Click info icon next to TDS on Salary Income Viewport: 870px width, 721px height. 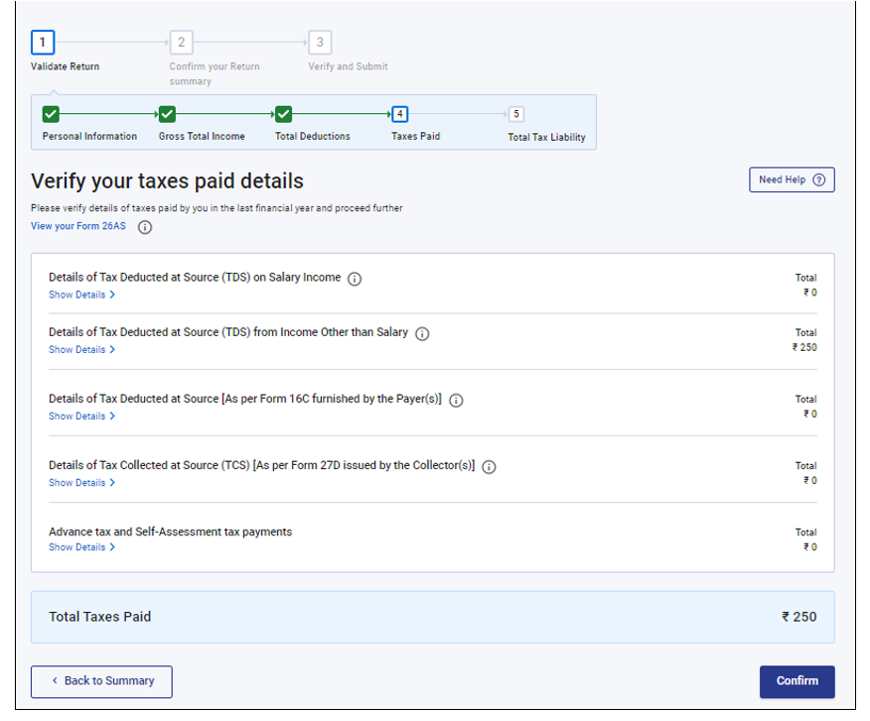pyautogui.click(x=354, y=279)
